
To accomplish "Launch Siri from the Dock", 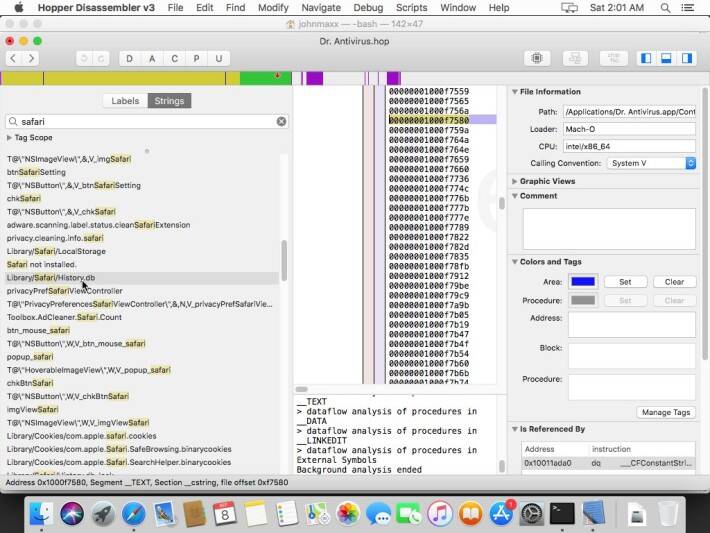I will (x=72, y=514).
